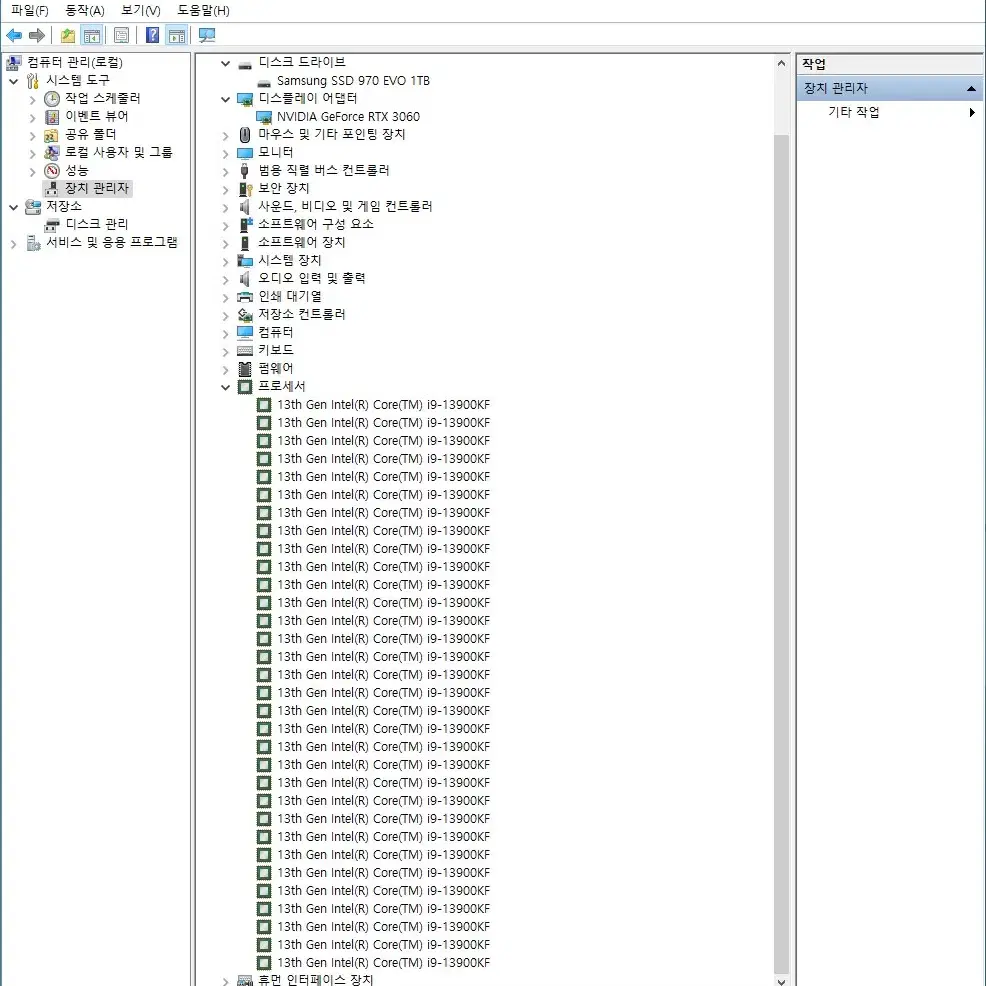Click the Back arrow toolbar icon
The image size is (986, 986).
[x=14, y=35]
